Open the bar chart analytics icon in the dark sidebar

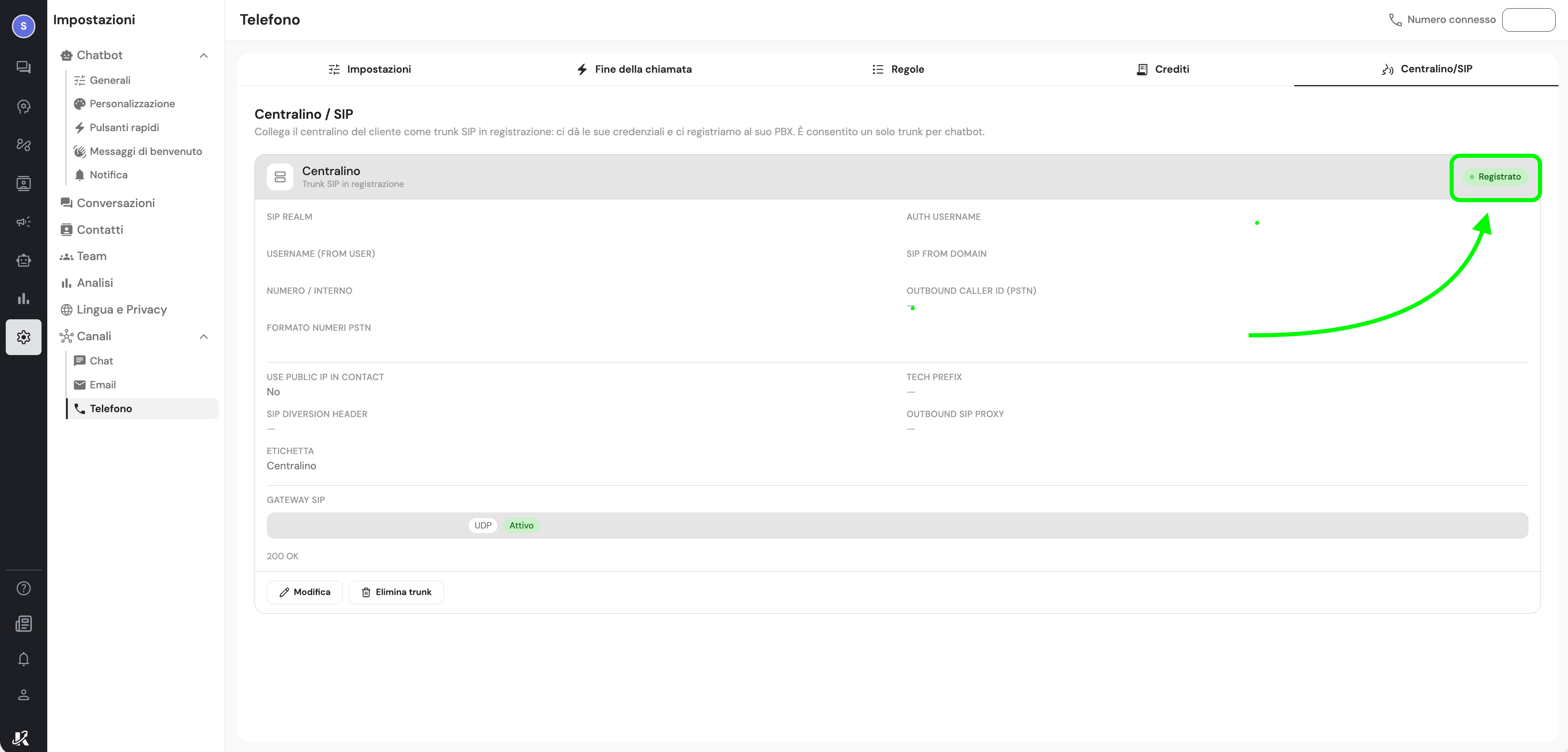23,299
